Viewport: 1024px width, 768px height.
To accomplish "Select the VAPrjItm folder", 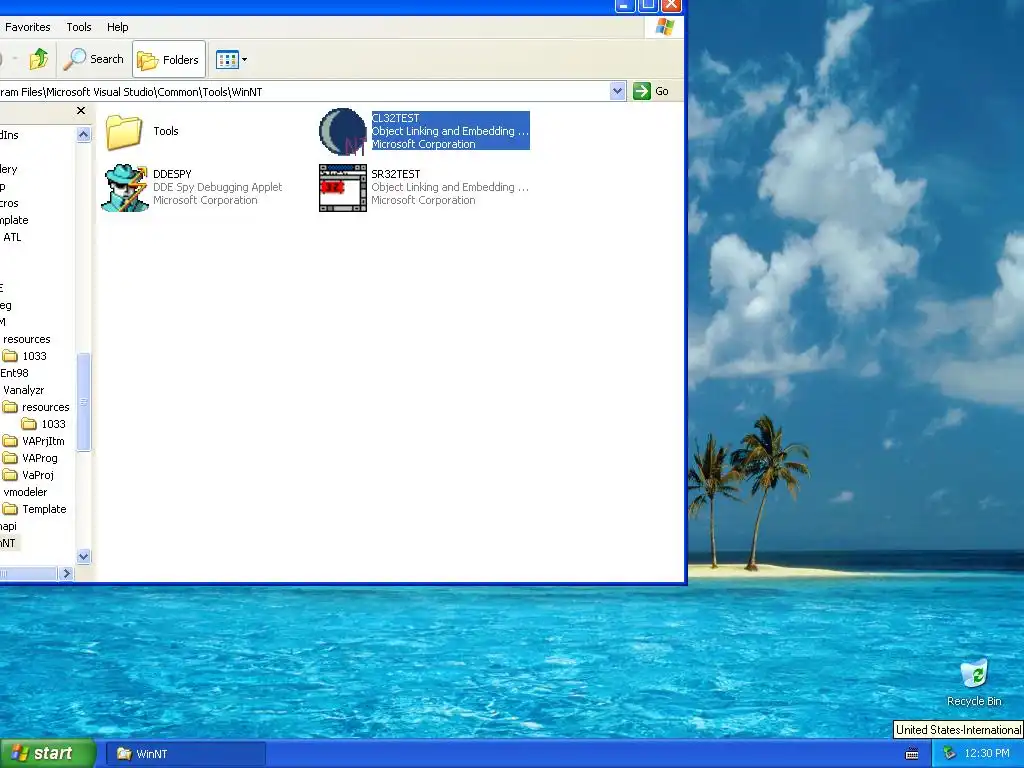I will click(x=34, y=441).
